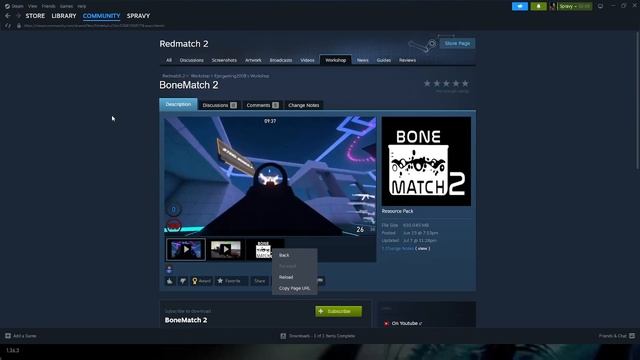Click the Share button
This screenshot has height=360, width=640.
(x=260, y=281)
